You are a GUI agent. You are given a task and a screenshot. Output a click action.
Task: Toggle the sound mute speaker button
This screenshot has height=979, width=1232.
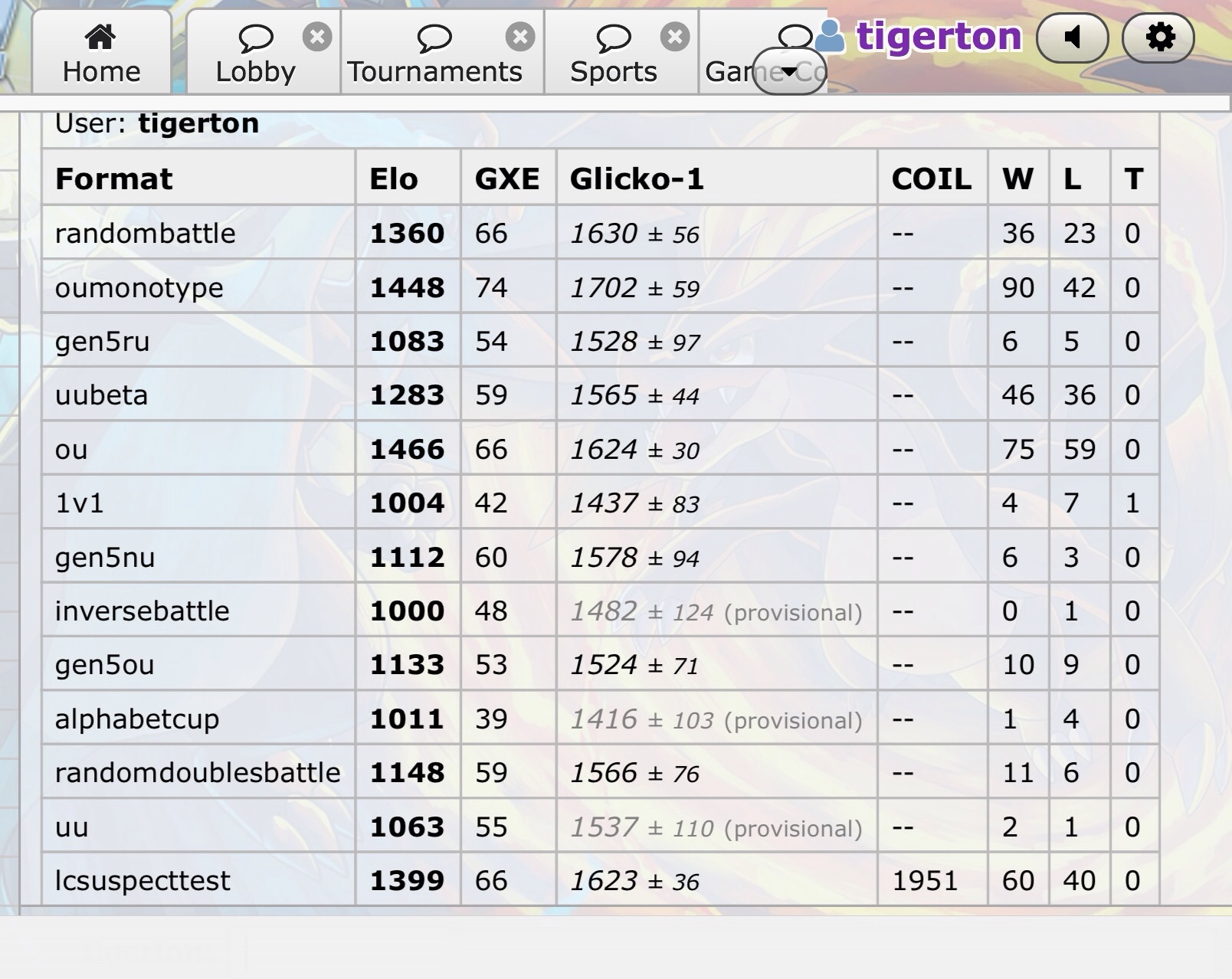point(1072,37)
